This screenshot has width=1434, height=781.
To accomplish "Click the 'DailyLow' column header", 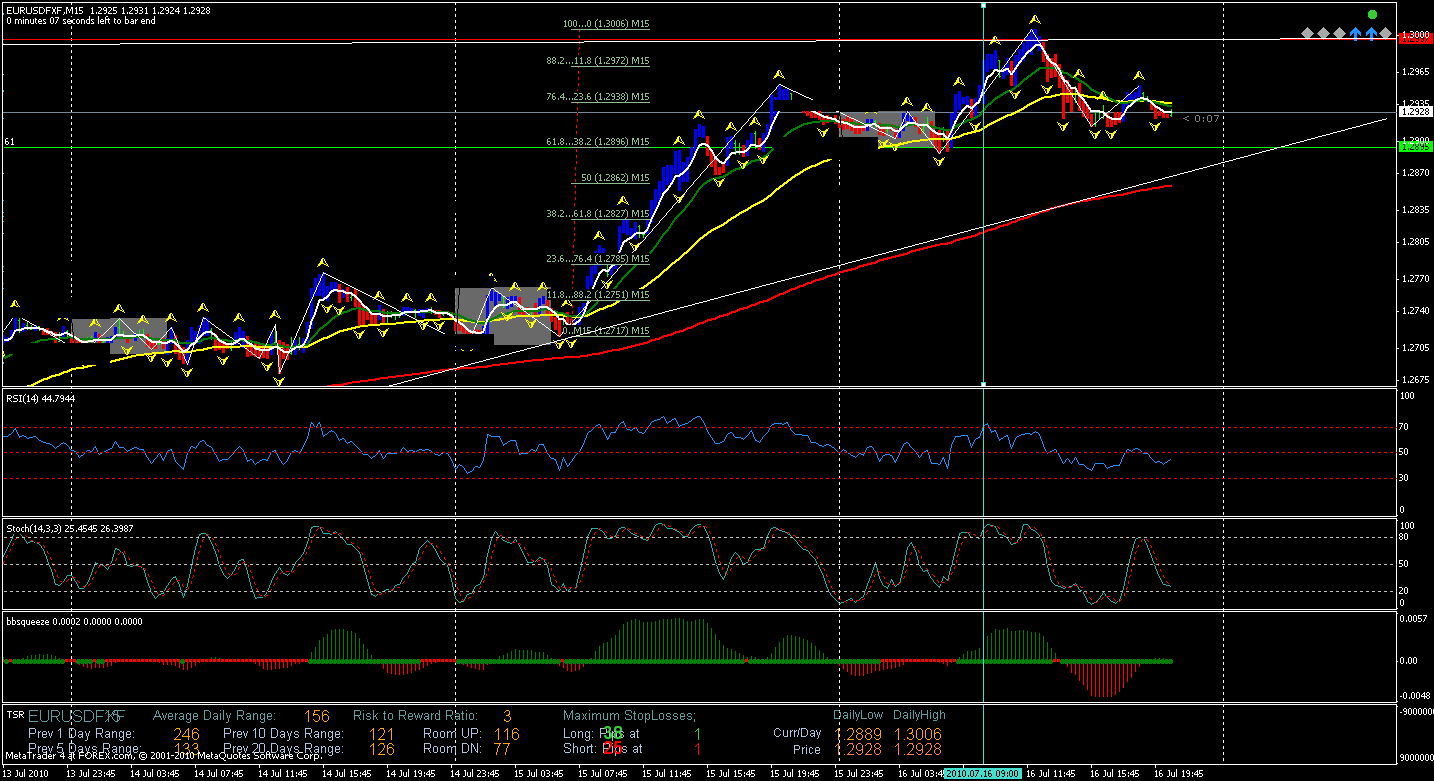I will point(857,715).
